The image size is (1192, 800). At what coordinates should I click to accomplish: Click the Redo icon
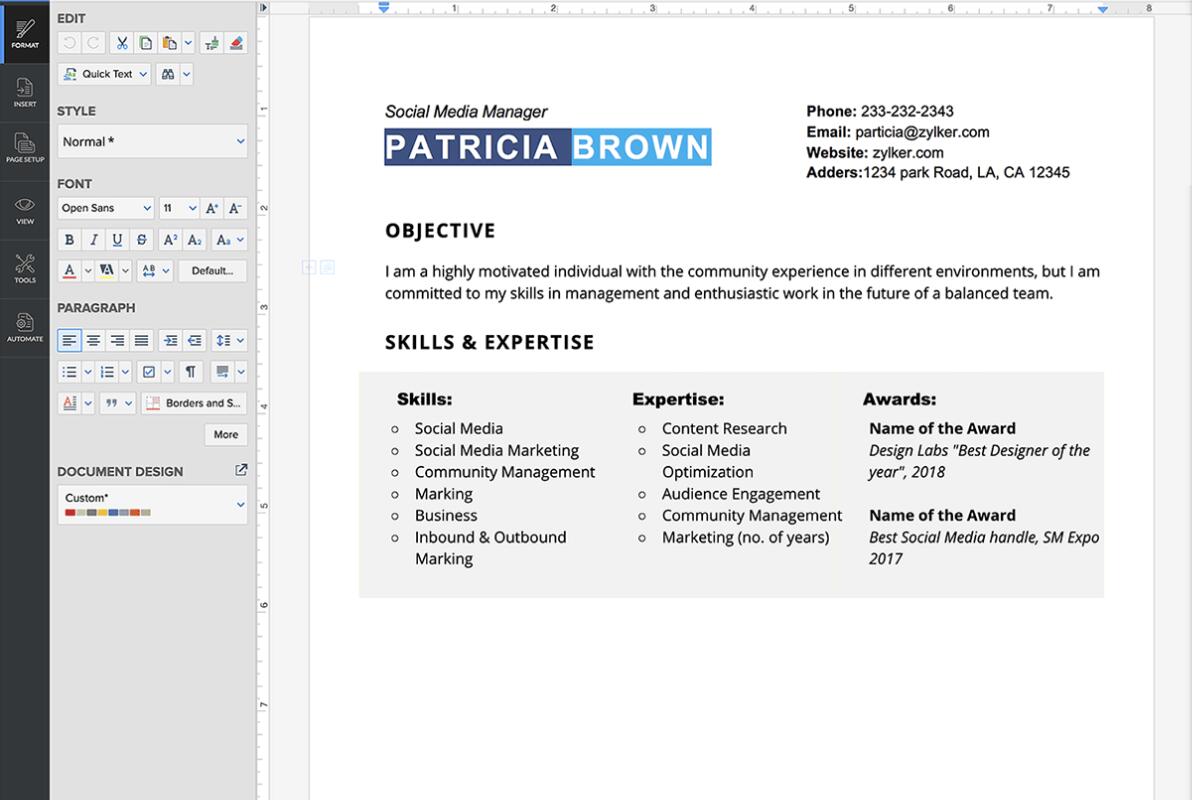click(x=94, y=43)
